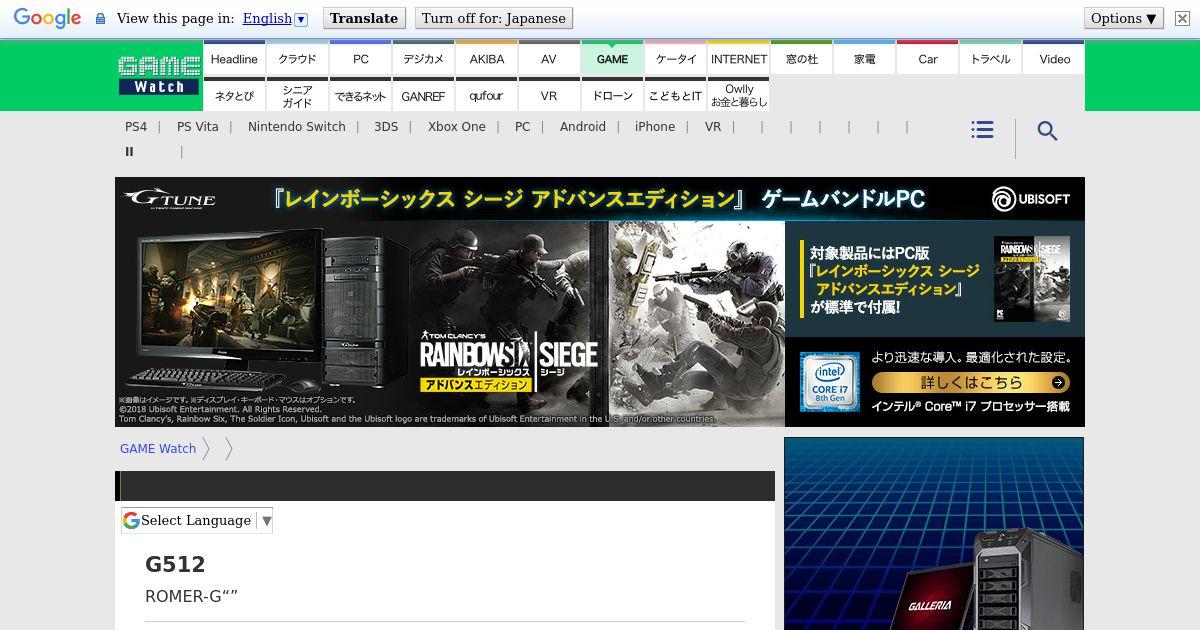Click the search magnifier icon
1200x630 pixels.
tap(1047, 131)
